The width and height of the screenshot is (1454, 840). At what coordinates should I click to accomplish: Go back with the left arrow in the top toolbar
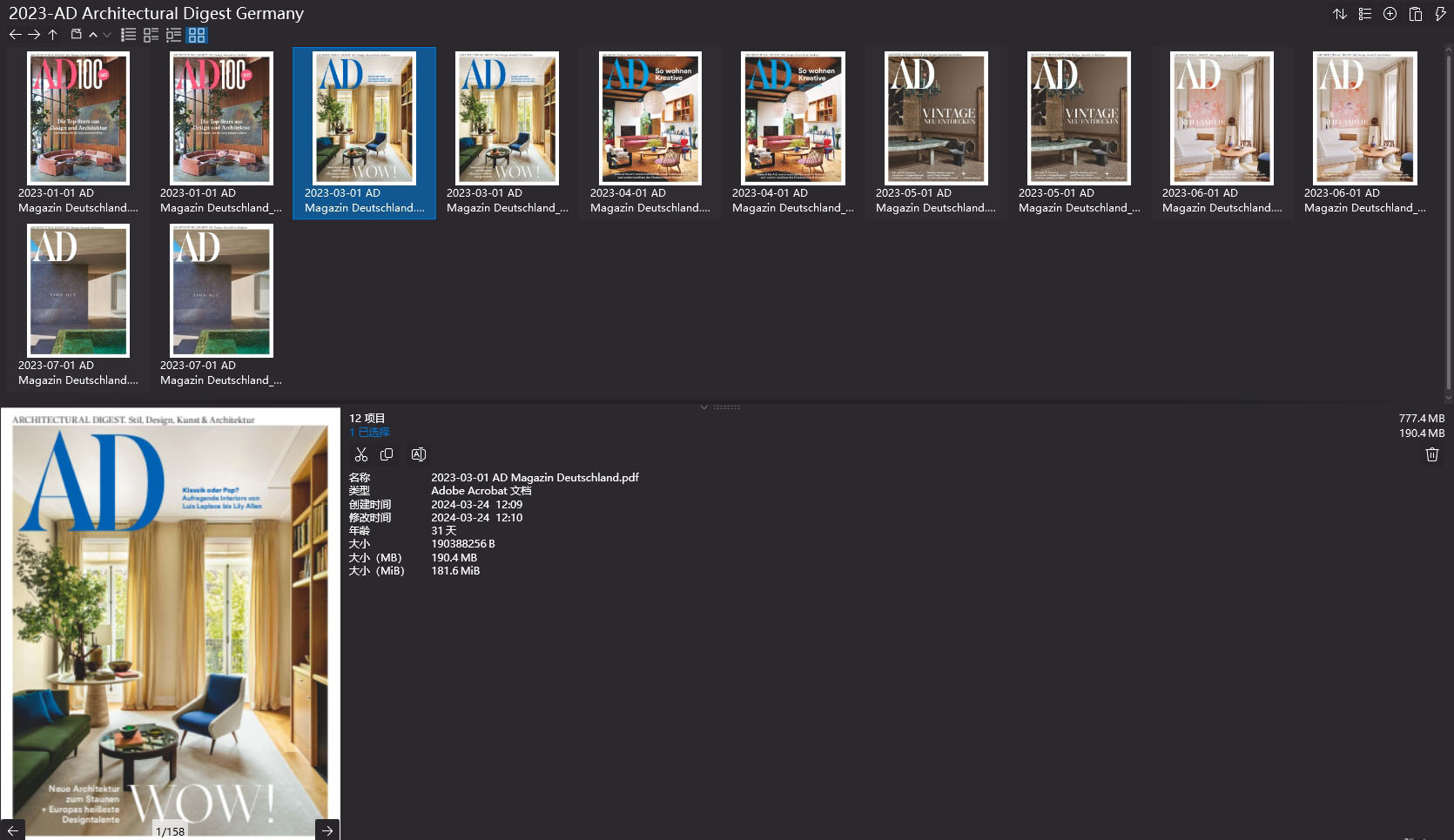(15, 35)
